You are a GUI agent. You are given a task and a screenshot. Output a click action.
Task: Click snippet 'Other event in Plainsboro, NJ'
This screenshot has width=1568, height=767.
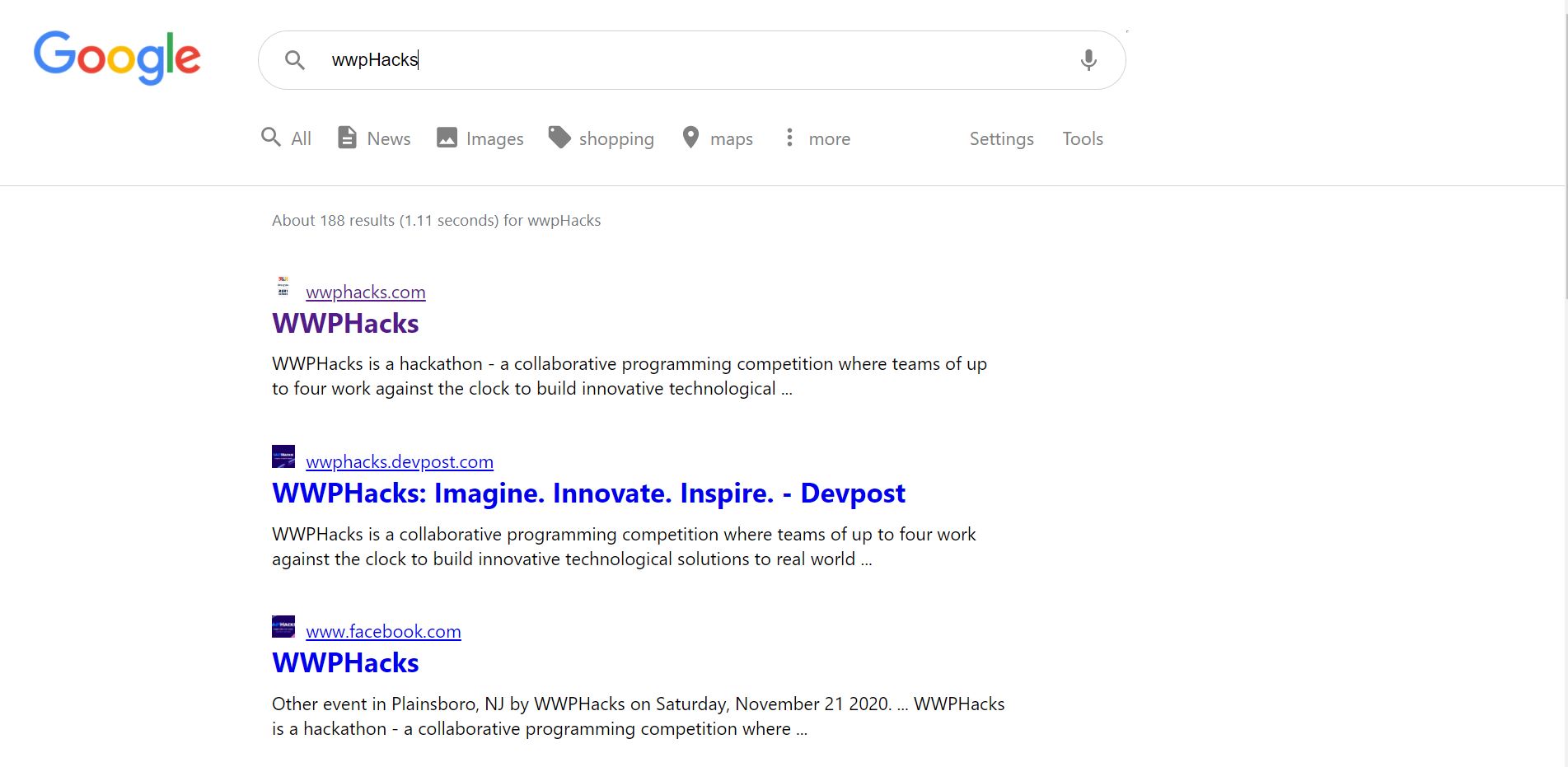click(x=387, y=704)
